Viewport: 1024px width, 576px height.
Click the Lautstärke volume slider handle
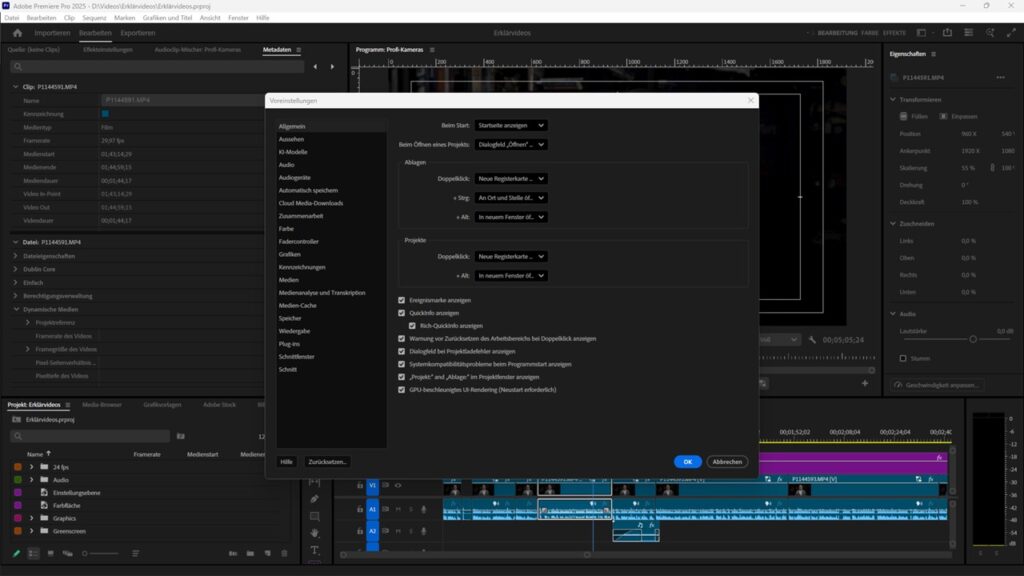click(x=973, y=339)
